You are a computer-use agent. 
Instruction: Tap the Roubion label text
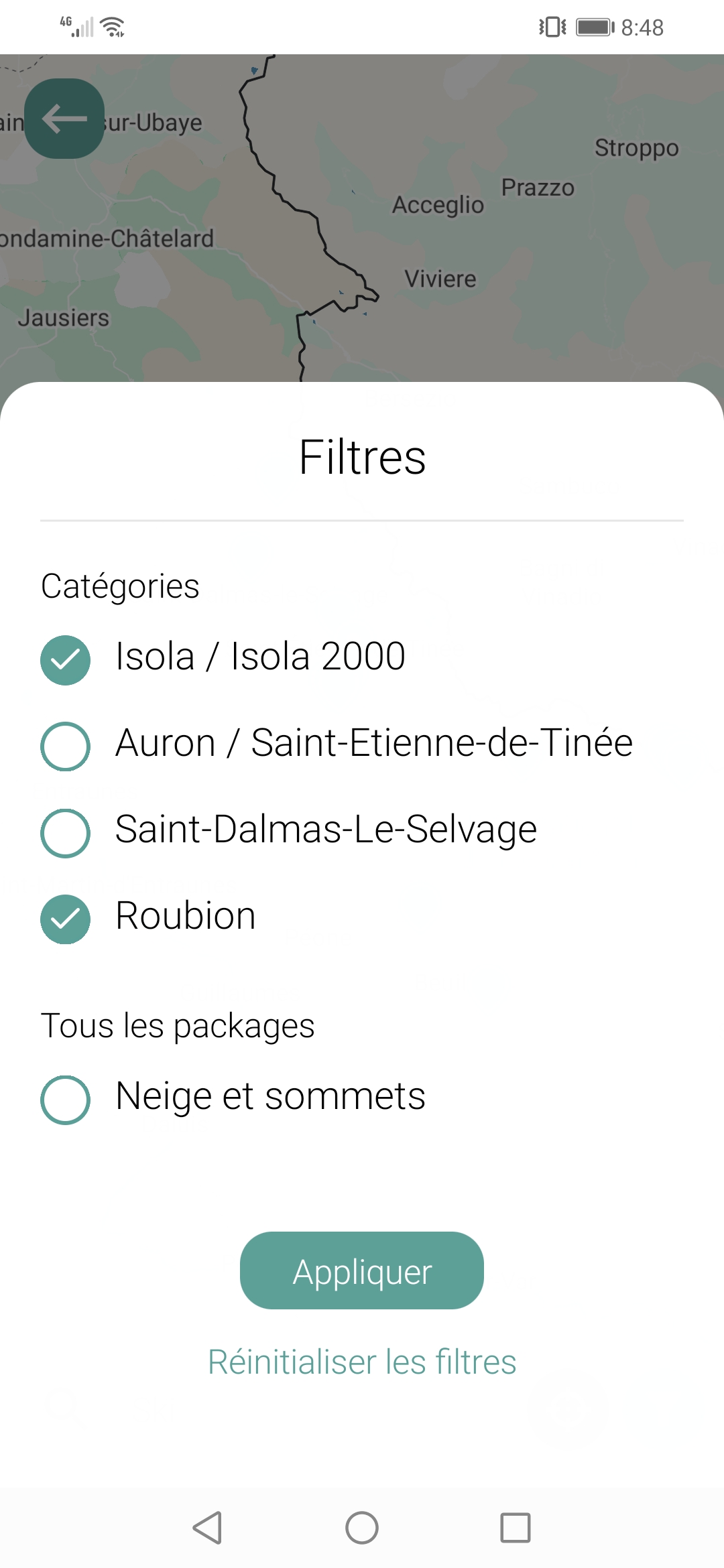pos(186,916)
